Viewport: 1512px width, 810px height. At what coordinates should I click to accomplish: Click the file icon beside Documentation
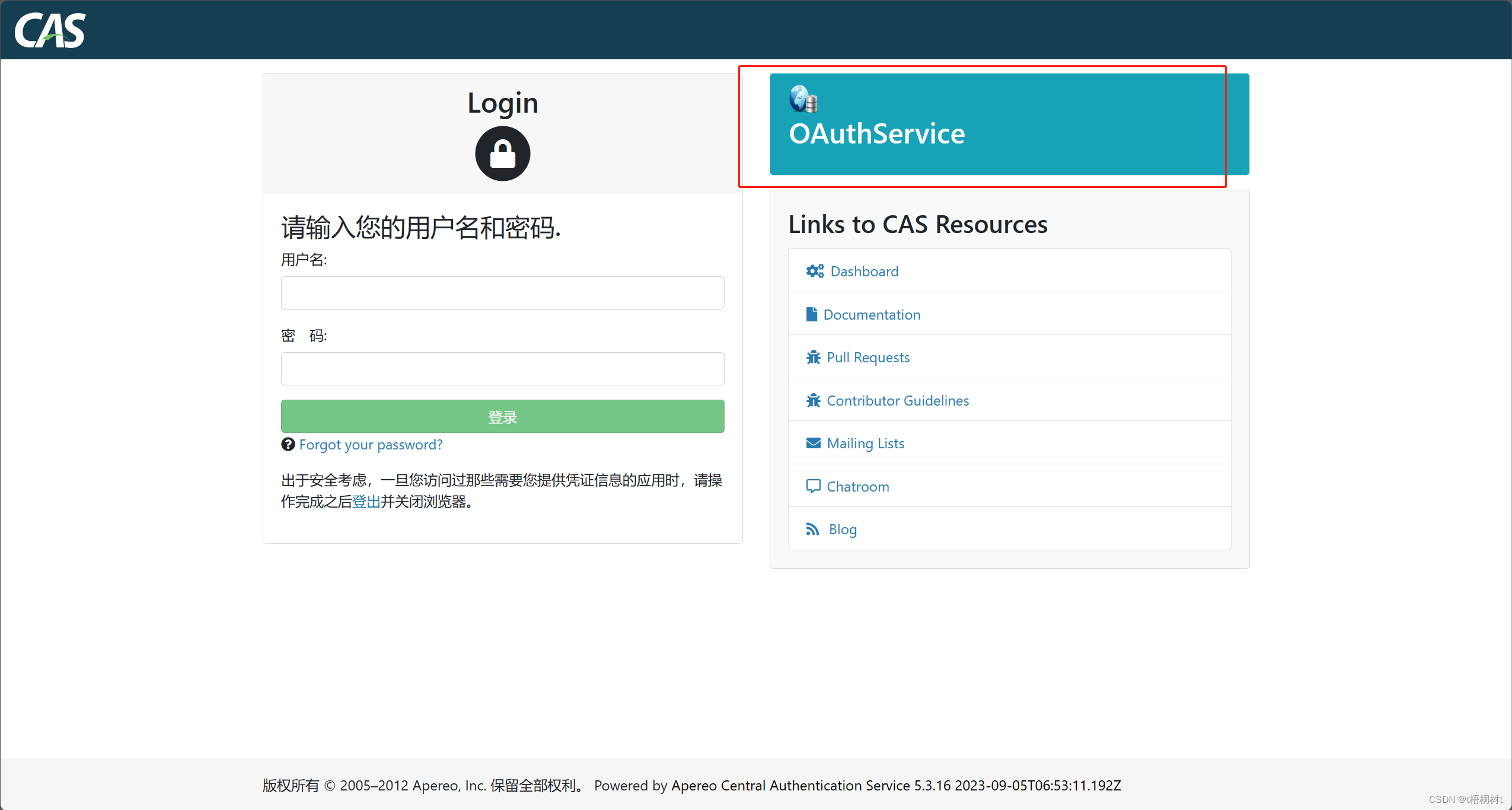click(x=812, y=314)
